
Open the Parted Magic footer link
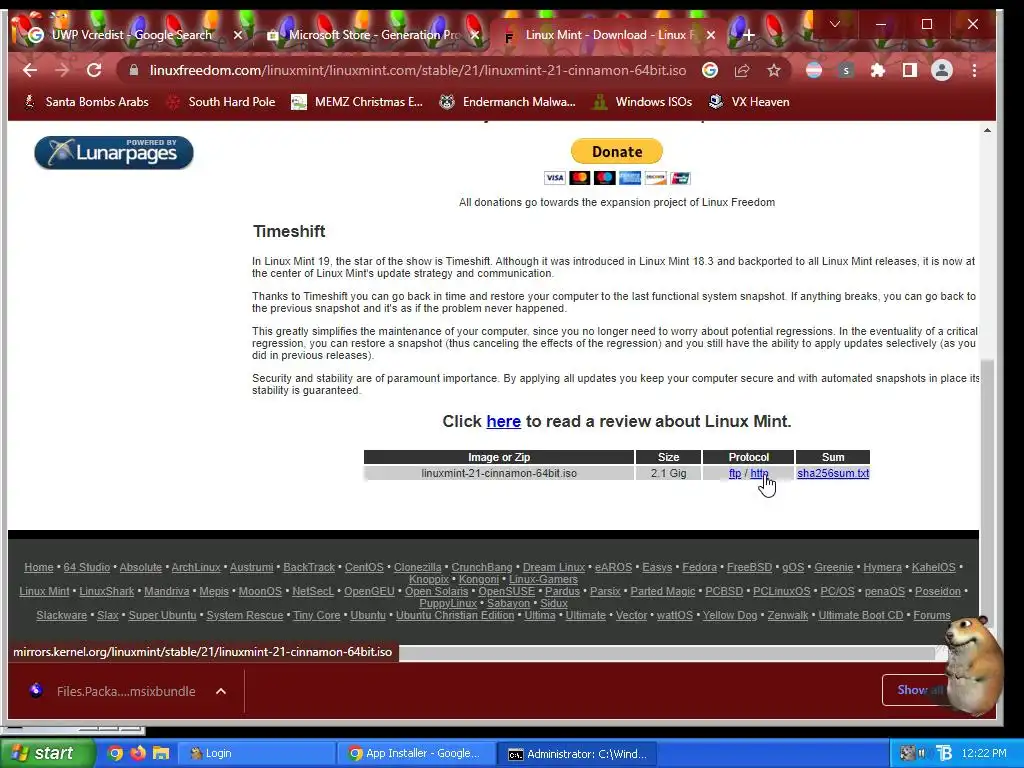662,592
